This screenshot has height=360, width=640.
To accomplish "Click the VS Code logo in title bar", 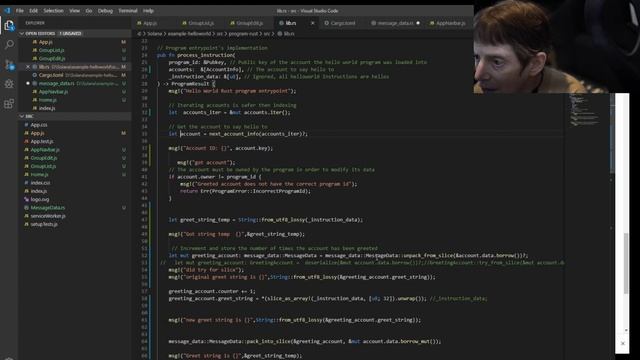I will [7, 11].
